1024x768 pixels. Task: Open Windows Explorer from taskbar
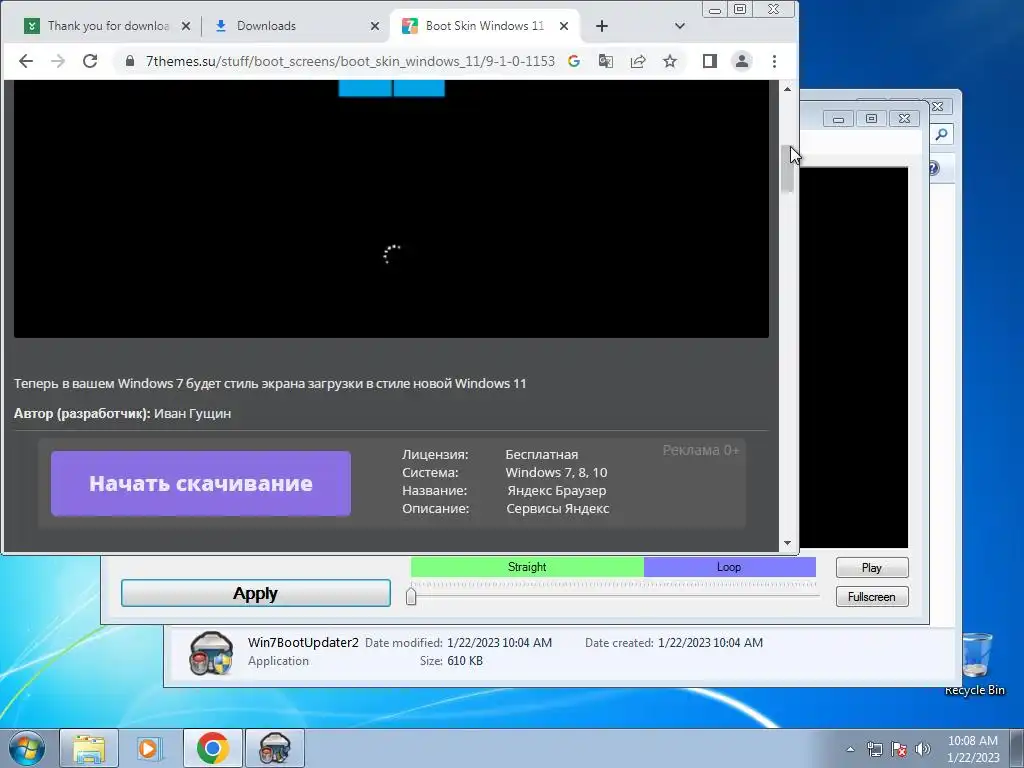[89, 748]
